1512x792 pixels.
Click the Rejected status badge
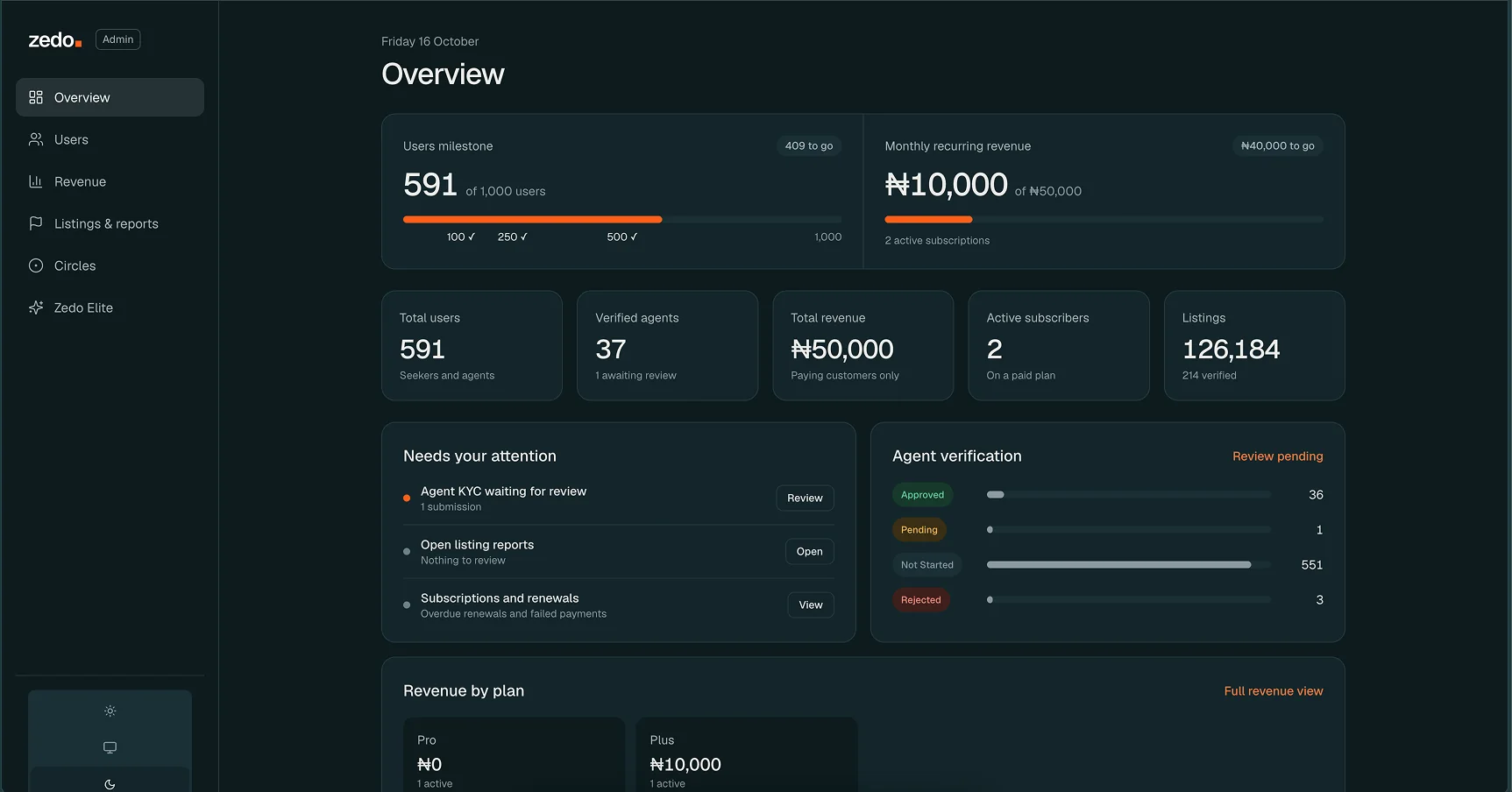click(x=920, y=600)
